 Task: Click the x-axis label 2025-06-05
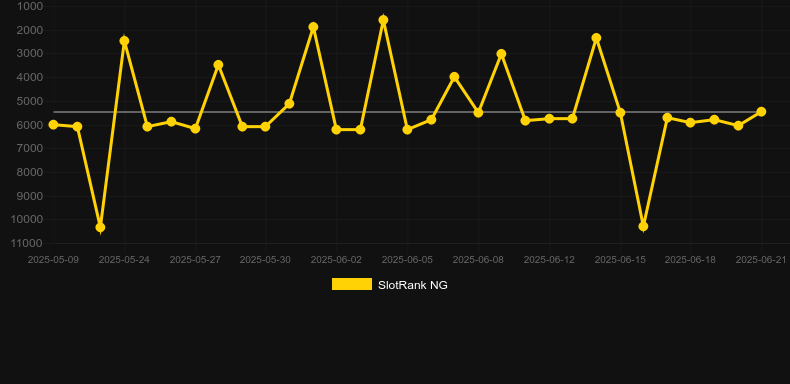(407, 260)
